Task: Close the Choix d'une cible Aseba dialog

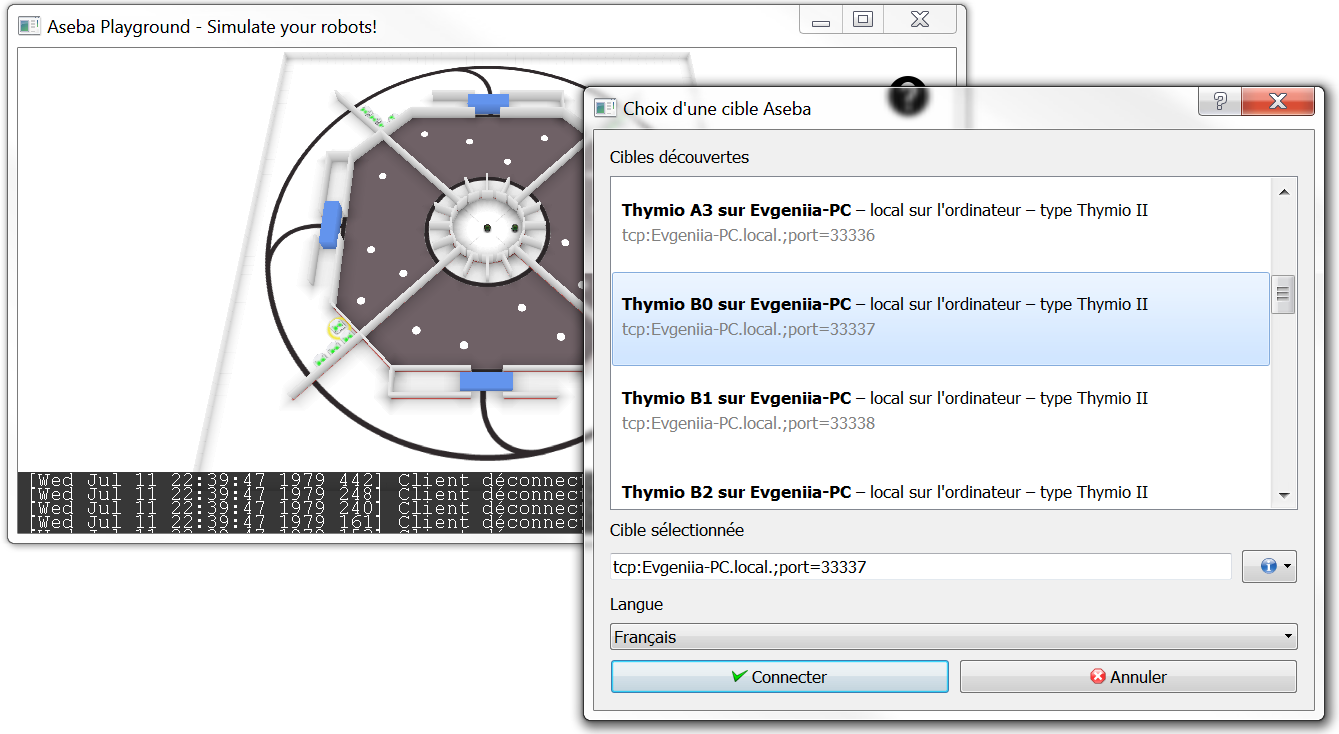Action: coord(1277,101)
